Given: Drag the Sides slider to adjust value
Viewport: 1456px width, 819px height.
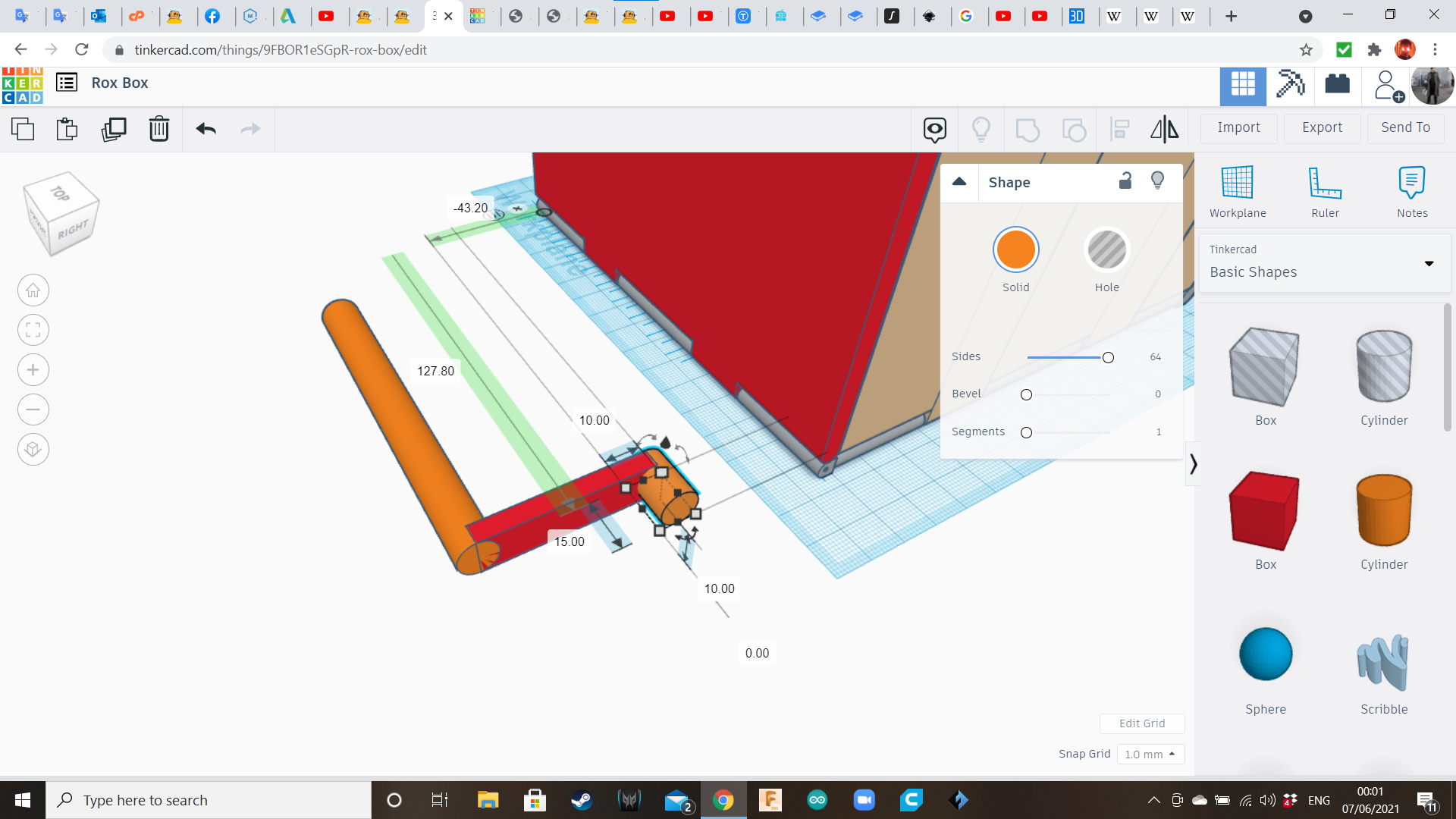Looking at the screenshot, I should 1108,357.
